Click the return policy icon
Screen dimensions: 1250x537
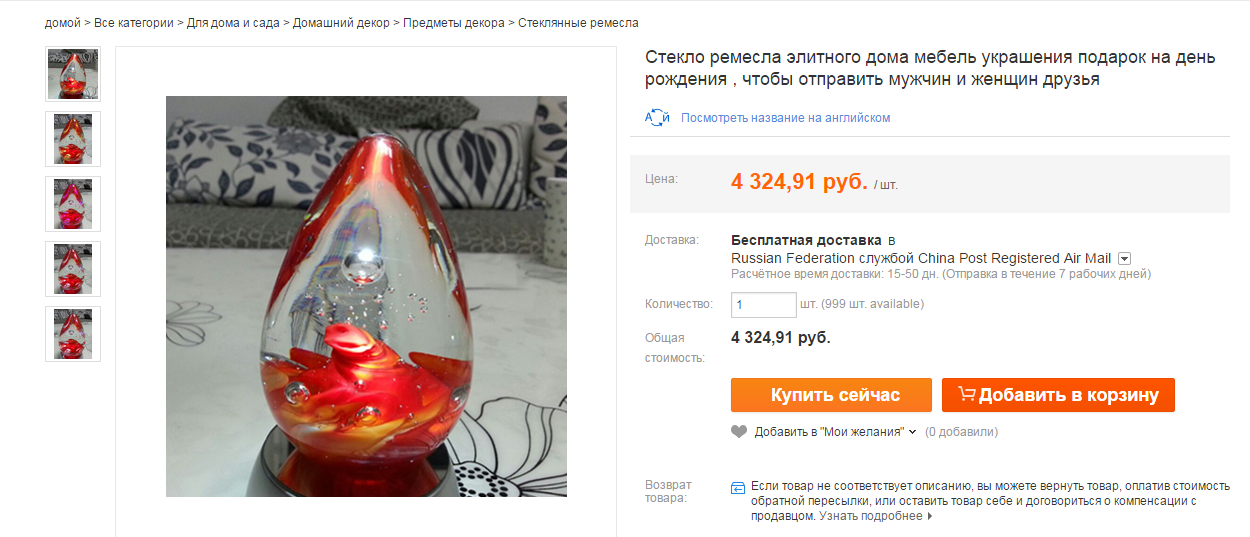click(x=738, y=487)
